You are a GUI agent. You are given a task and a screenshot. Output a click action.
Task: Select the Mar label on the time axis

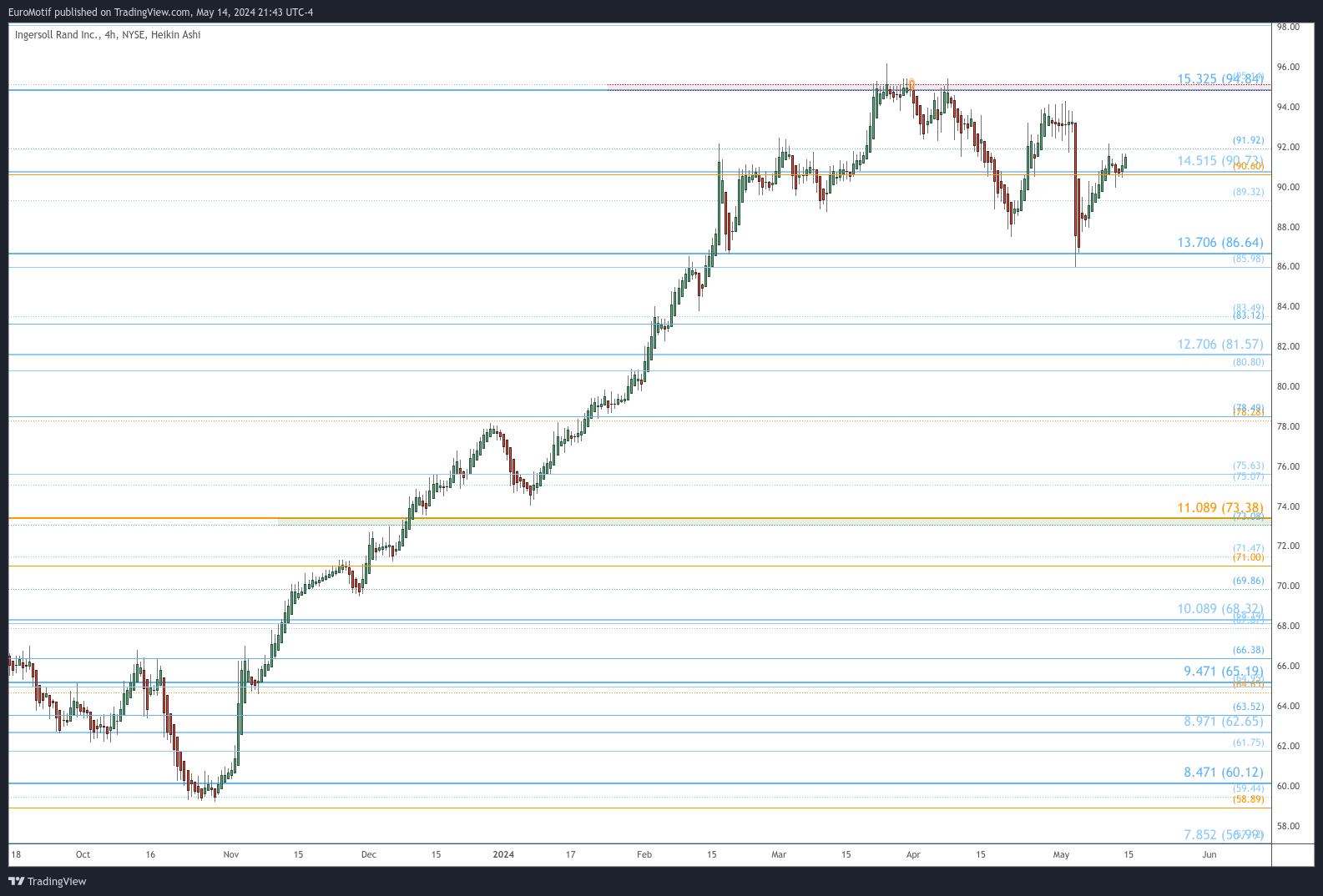pyautogui.click(x=779, y=854)
